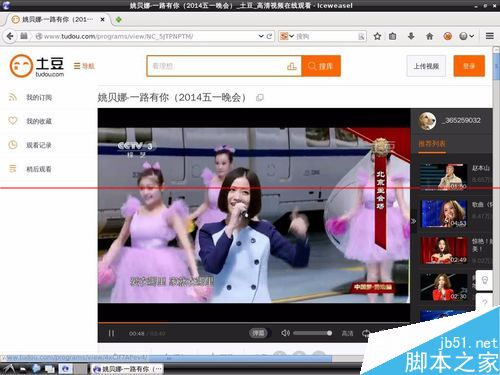Click the lightbulb floating button
The height and width of the screenshot is (375, 500).
(484, 280)
